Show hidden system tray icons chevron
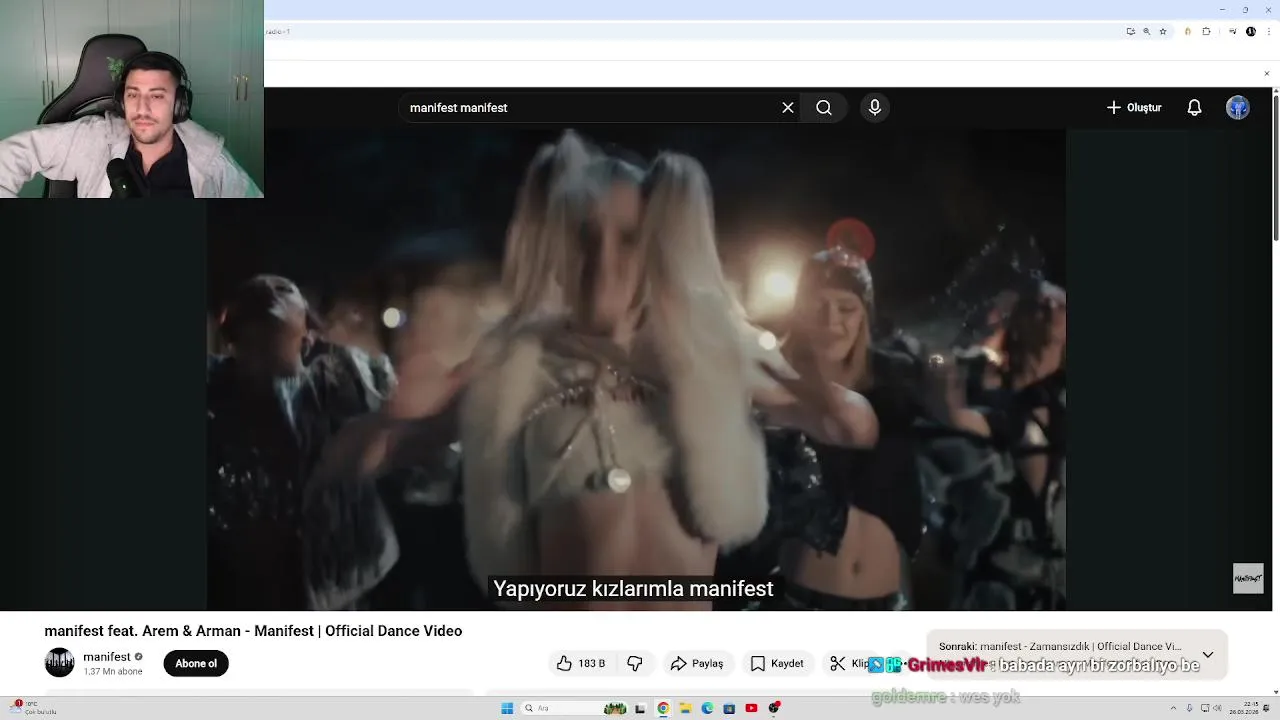 1174,708
